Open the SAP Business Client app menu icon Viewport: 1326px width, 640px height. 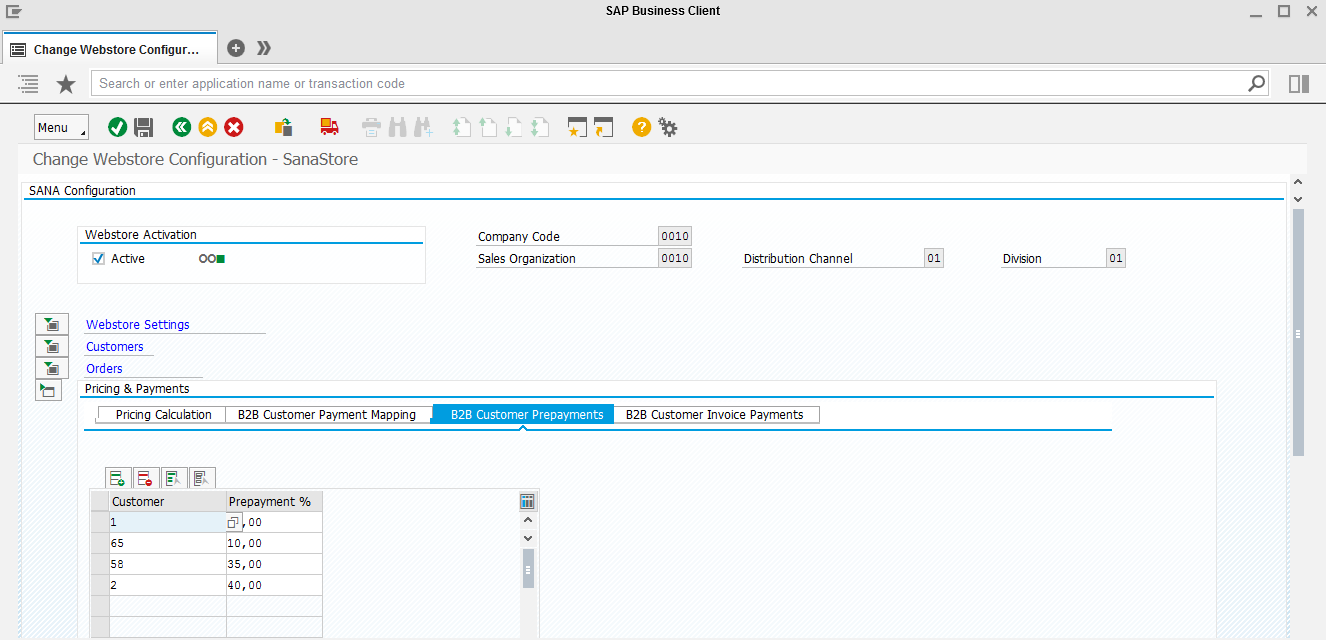point(13,11)
